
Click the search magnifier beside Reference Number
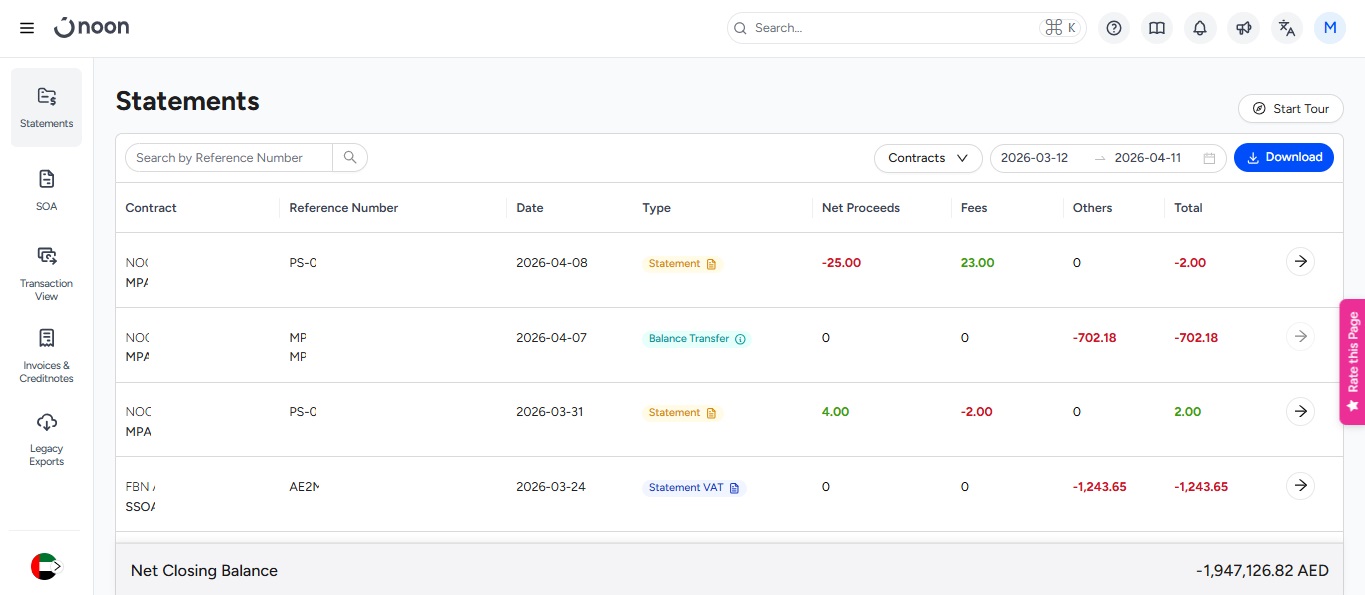(x=350, y=157)
